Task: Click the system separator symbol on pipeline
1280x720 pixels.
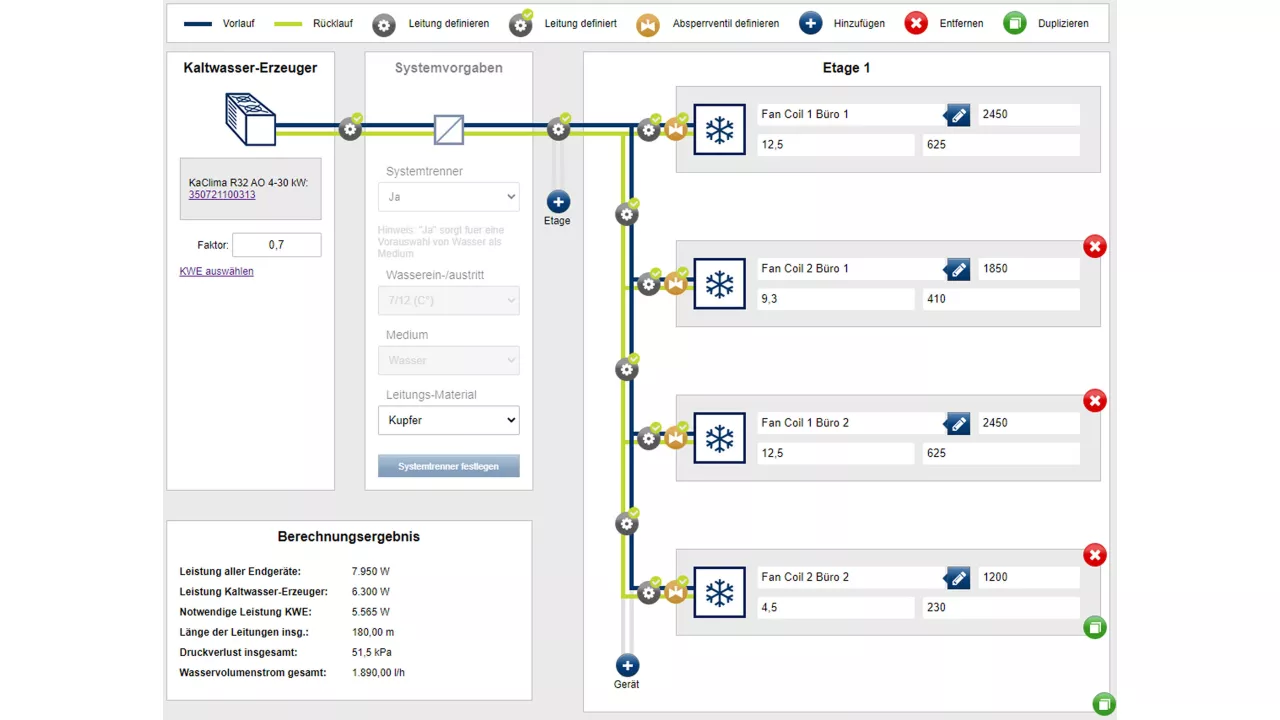Action: coord(449,129)
